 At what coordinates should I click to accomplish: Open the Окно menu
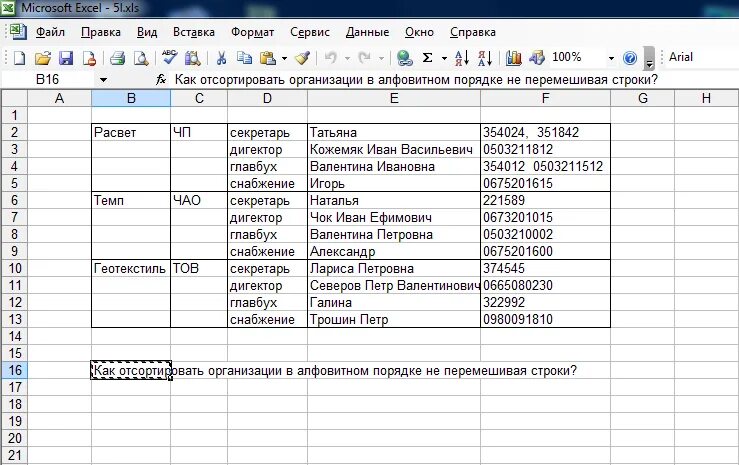[419, 32]
